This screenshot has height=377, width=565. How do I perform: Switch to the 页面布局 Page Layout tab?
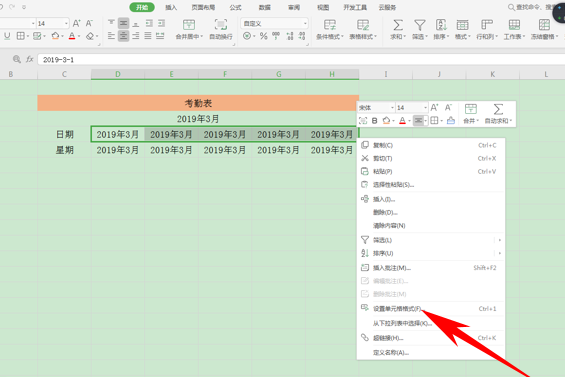[203, 7]
